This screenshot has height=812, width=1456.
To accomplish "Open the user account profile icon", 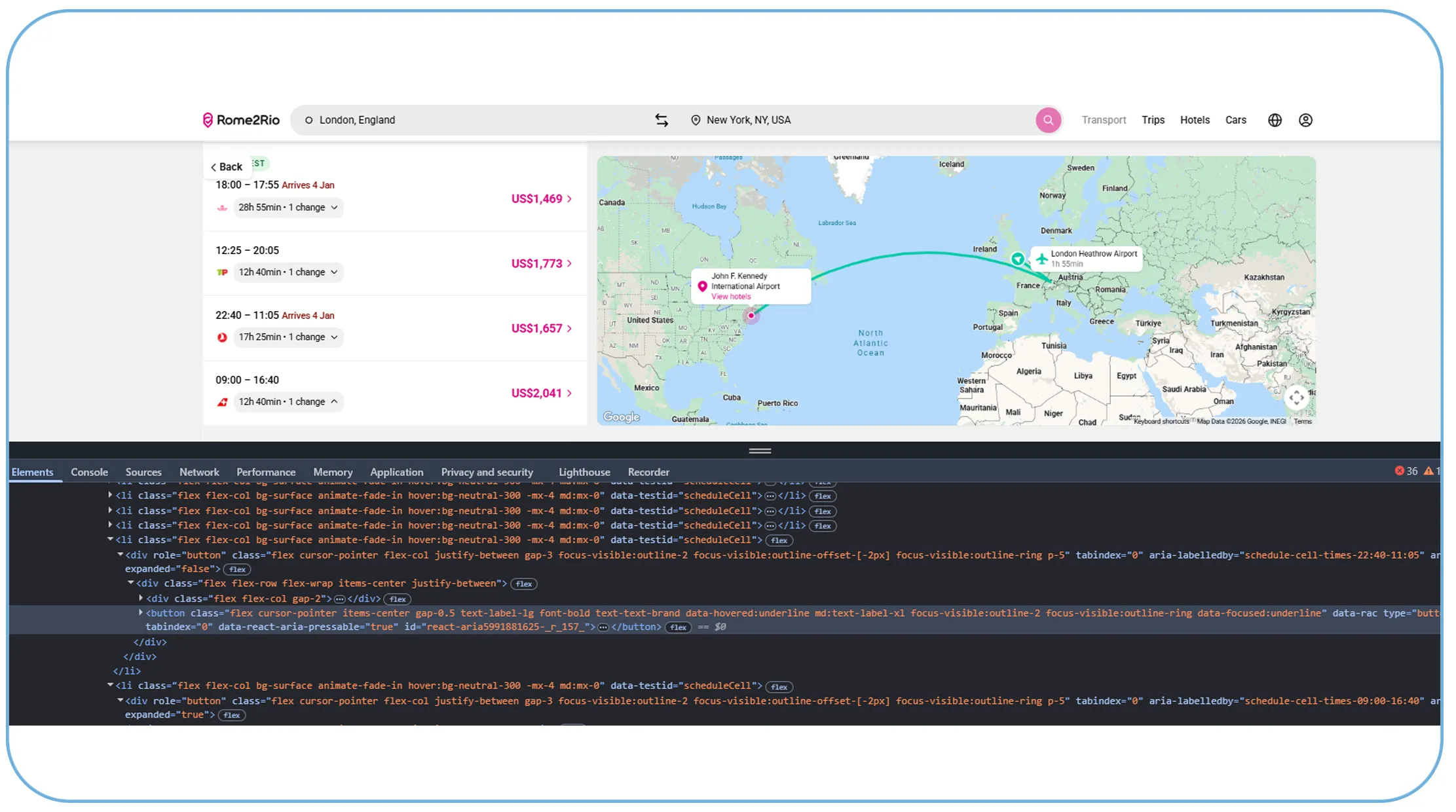I will (x=1305, y=120).
